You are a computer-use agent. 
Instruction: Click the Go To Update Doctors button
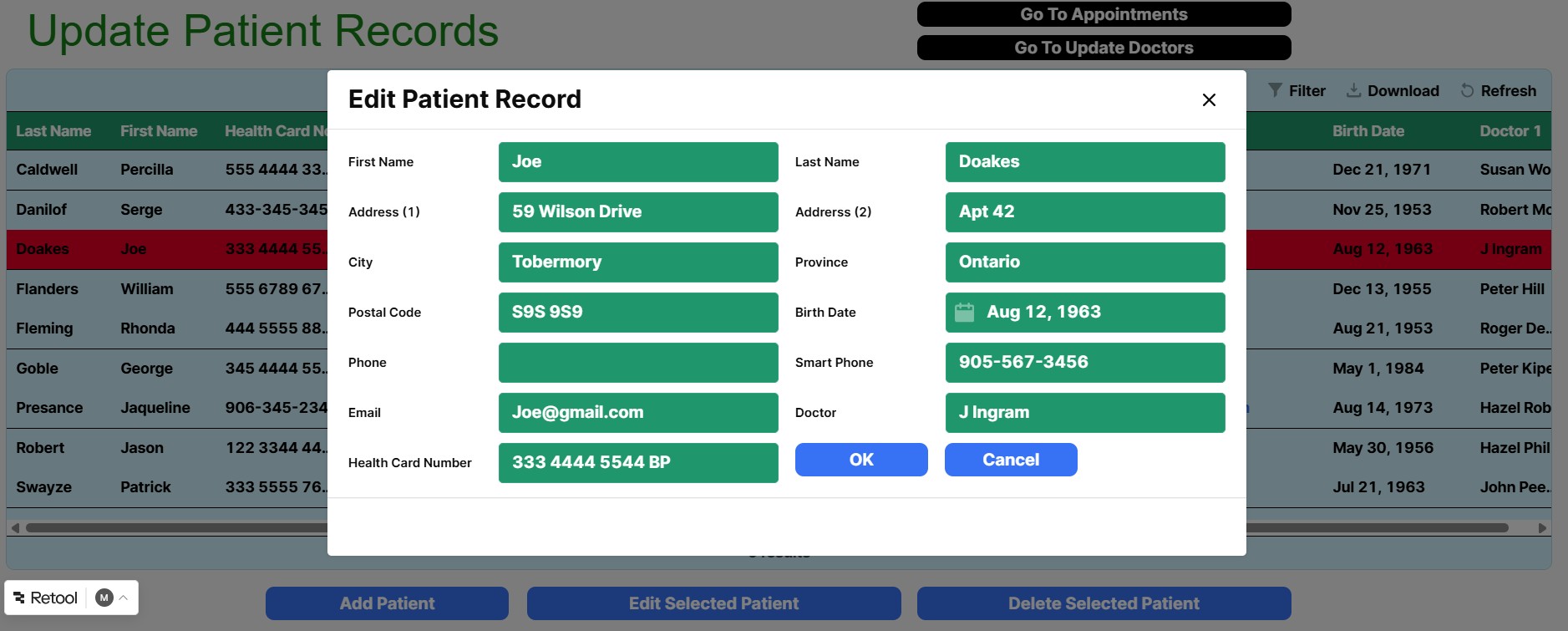1103,48
